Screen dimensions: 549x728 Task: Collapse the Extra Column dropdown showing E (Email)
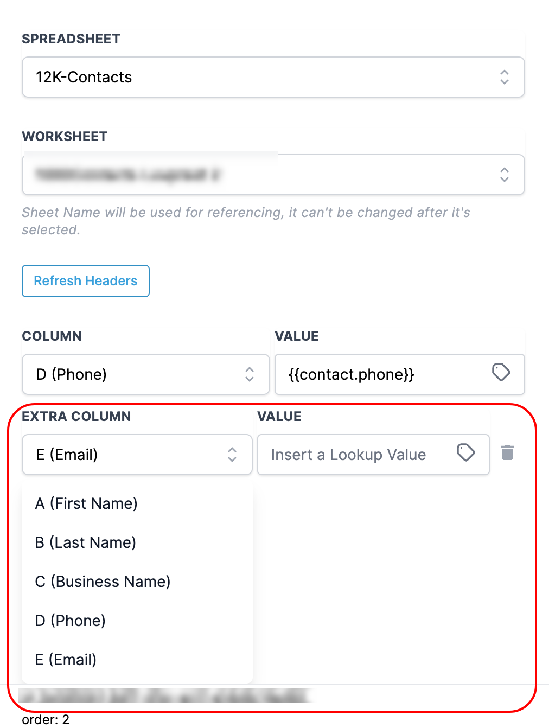coord(137,455)
